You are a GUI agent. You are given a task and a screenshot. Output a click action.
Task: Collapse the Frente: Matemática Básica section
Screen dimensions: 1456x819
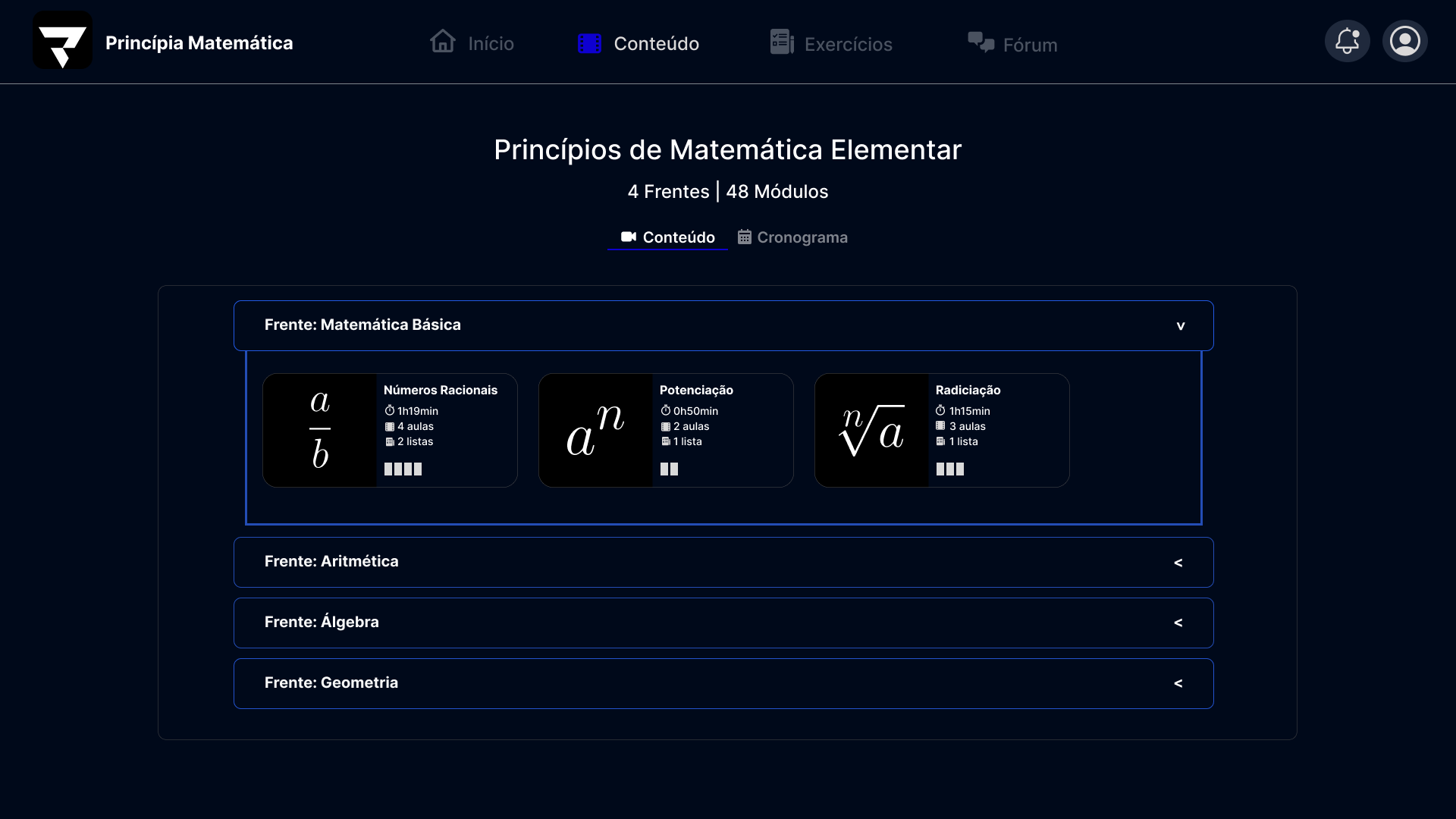coord(723,326)
